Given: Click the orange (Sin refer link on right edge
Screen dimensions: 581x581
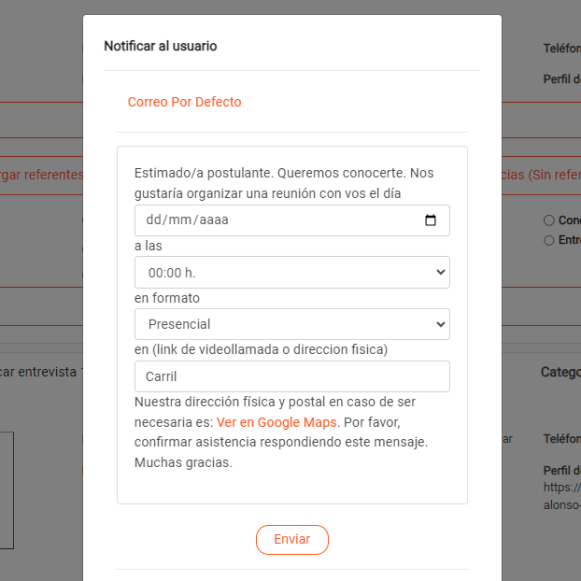Looking at the screenshot, I should pos(541,175).
